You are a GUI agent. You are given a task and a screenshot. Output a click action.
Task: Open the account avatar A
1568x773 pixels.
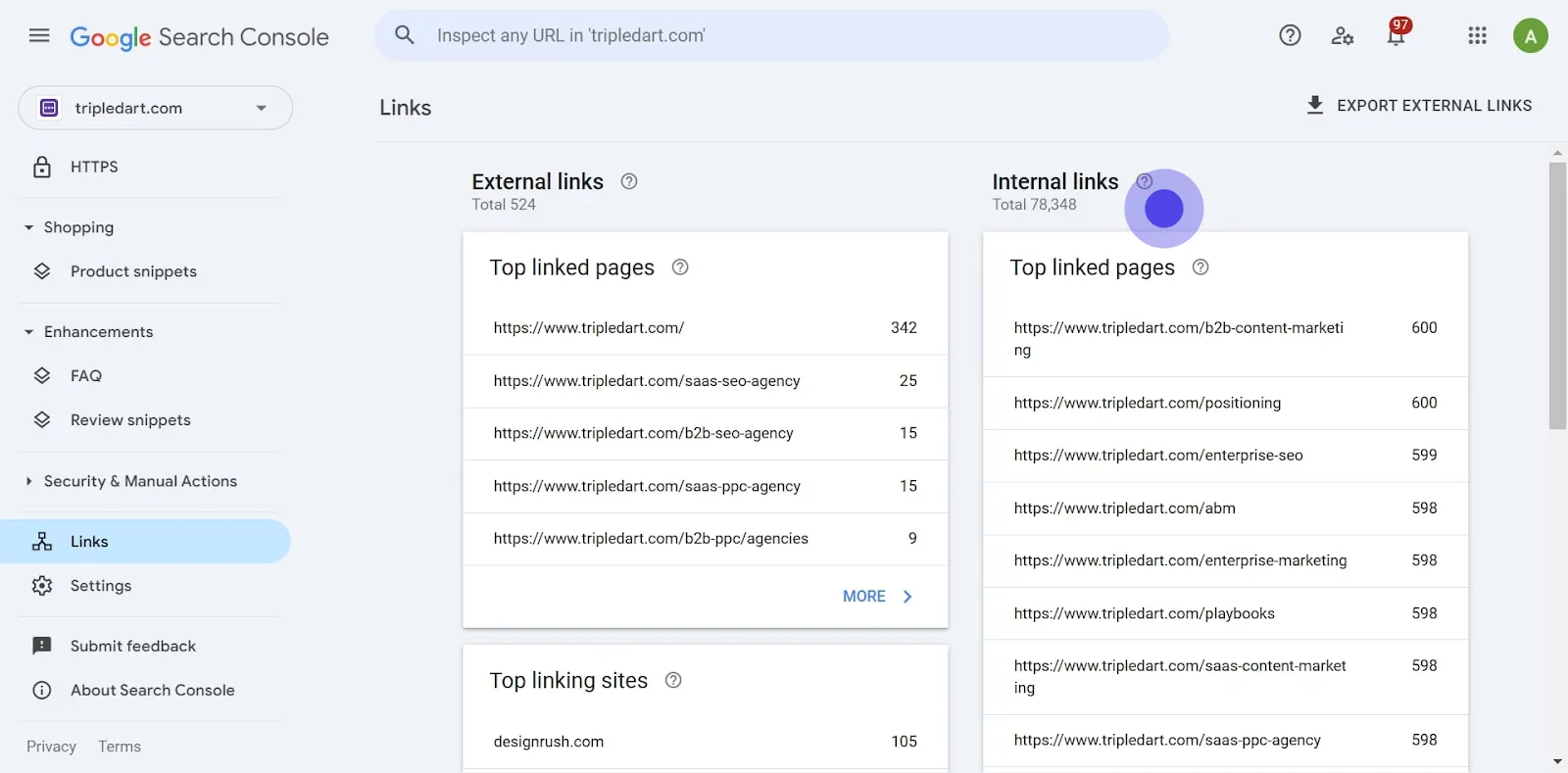coord(1530,36)
